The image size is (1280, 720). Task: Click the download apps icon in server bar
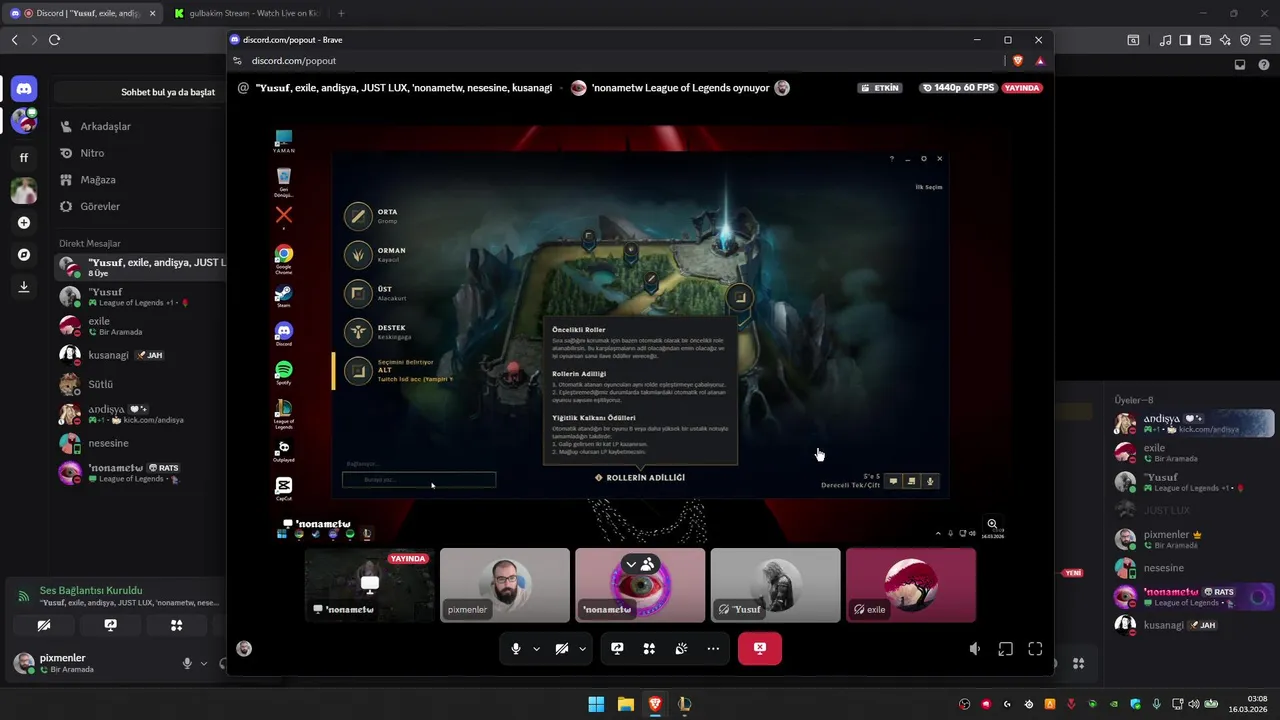click(x=24, y=287)
